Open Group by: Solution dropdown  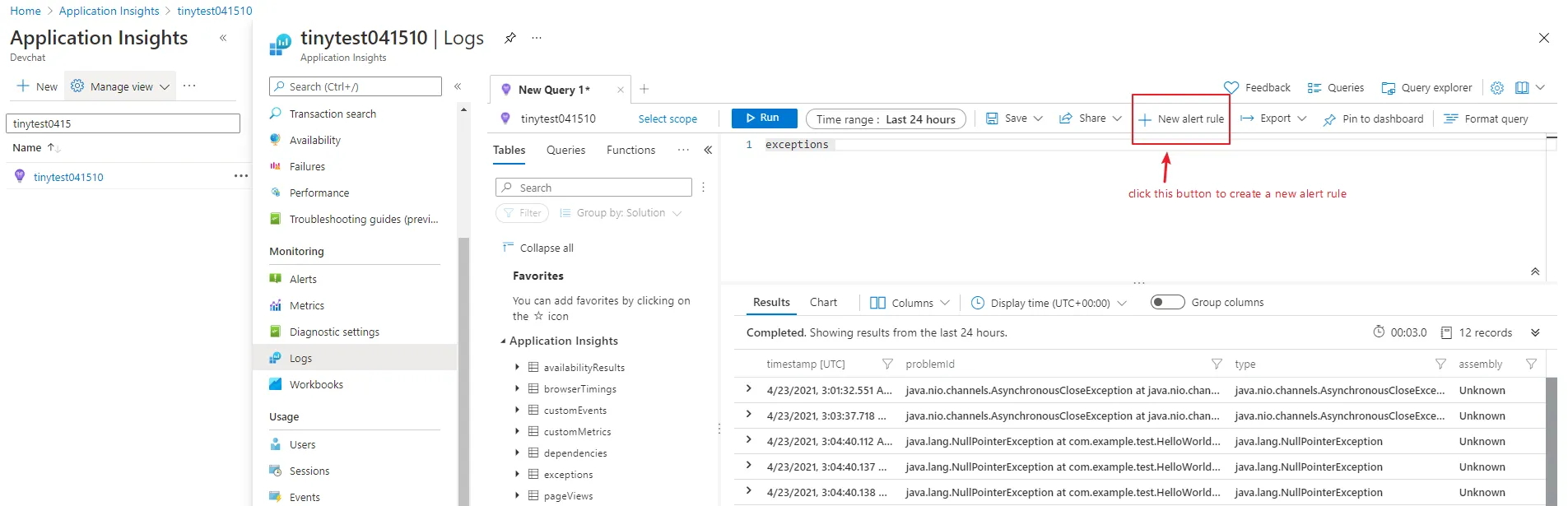coord(621,212)
